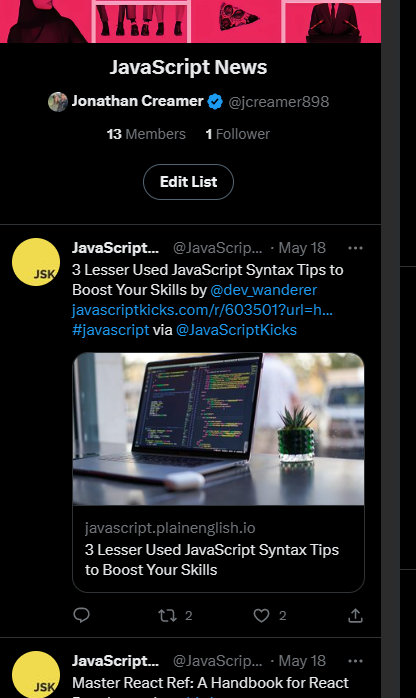Image resolution: width=416 pixels, height=698 pixels.
Task: Share the Syntax Tips tweet
Action: coord(355,616)
